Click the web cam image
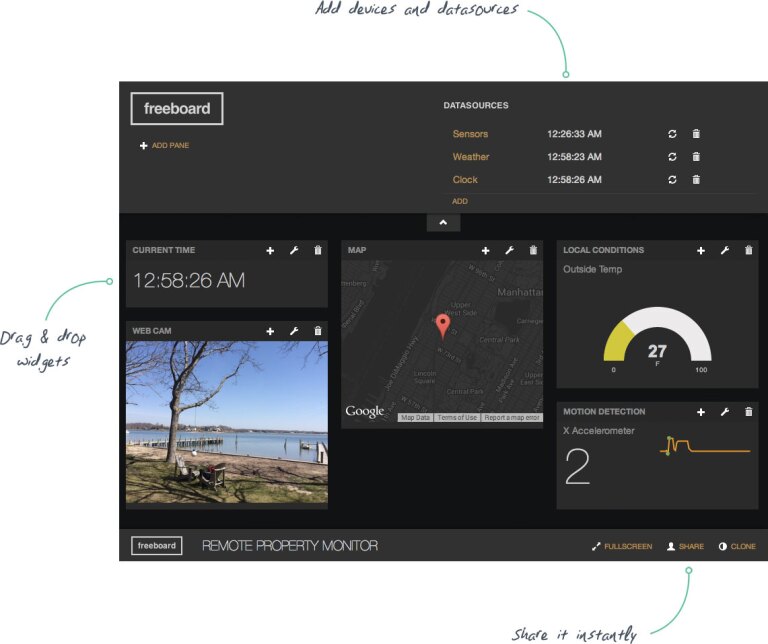 pos(227,422)
